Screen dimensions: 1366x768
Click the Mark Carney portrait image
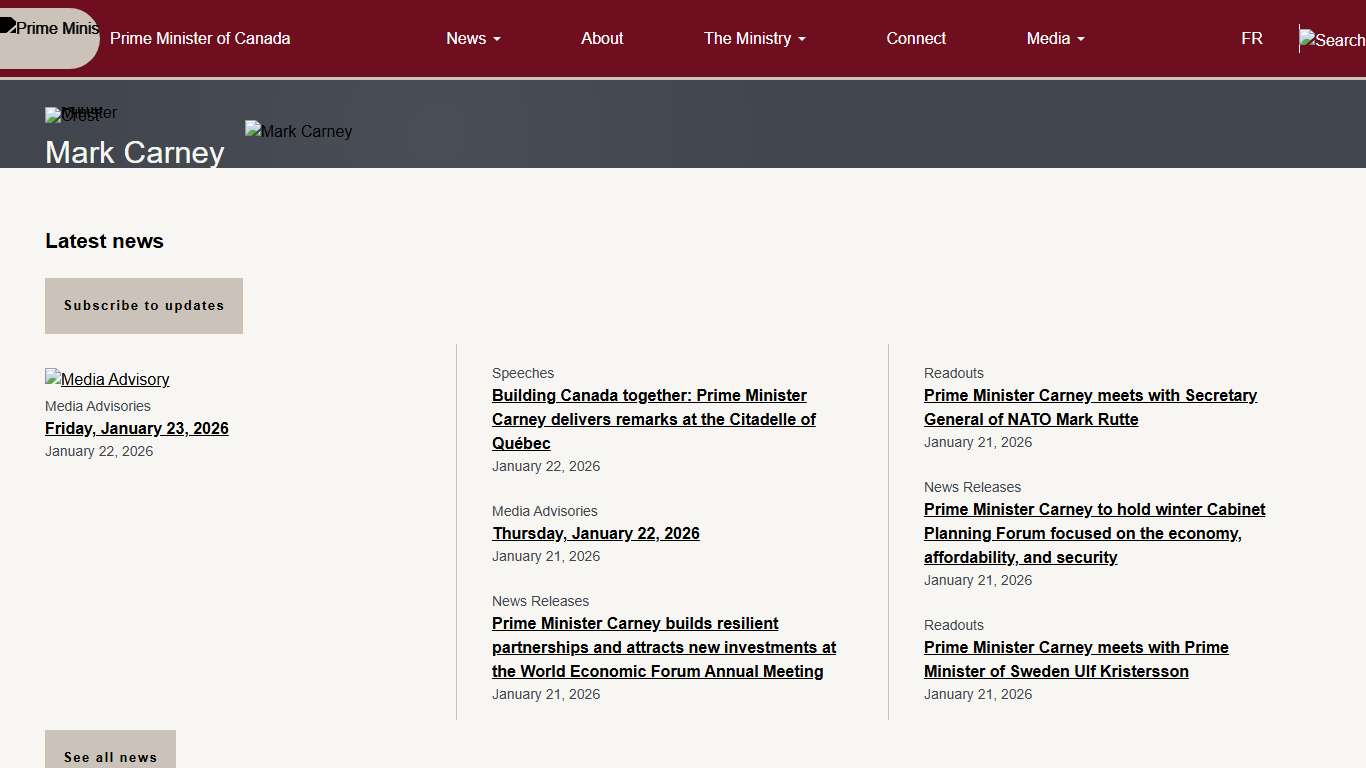[x=298, y=131]
